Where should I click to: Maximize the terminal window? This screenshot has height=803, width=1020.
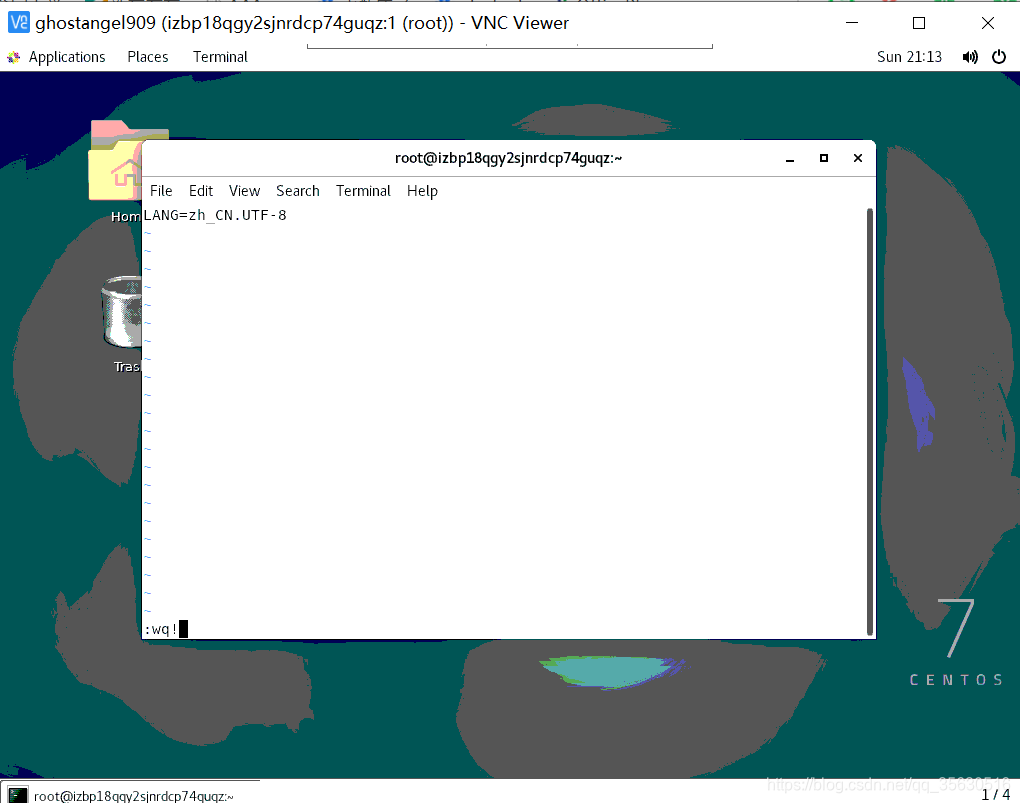[824, 158]
